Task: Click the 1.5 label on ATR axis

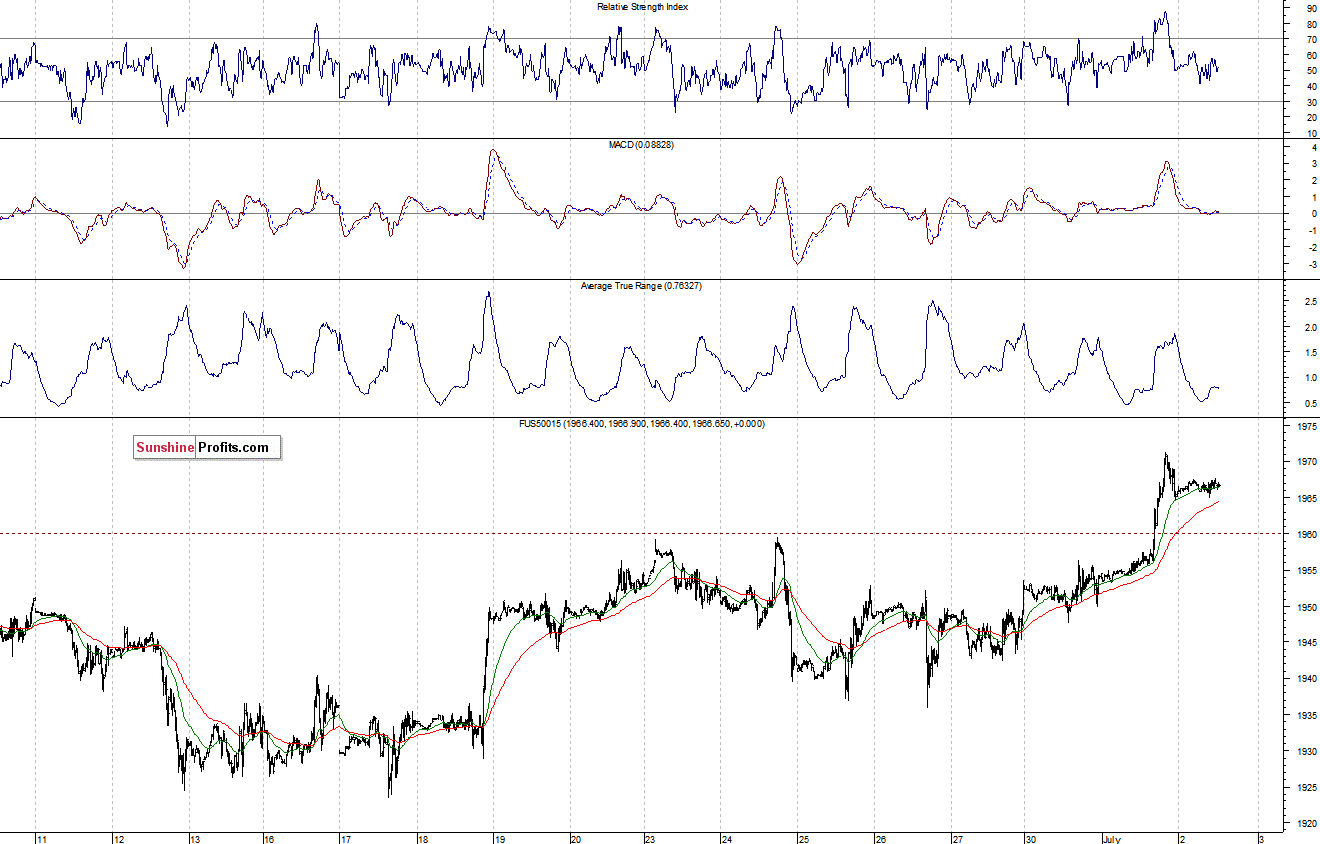Action: (1310, 353)
